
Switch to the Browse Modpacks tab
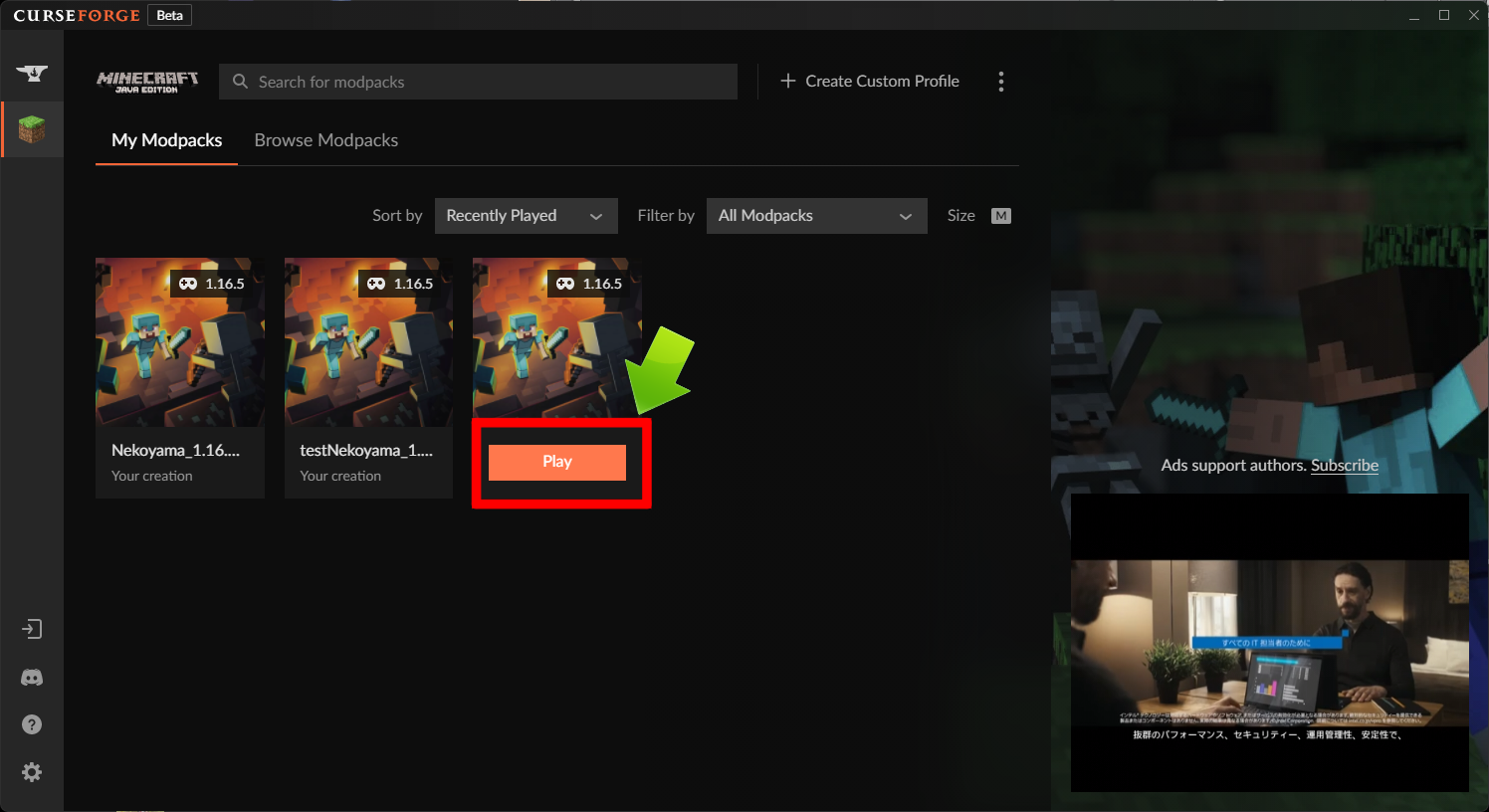(326, 140)
